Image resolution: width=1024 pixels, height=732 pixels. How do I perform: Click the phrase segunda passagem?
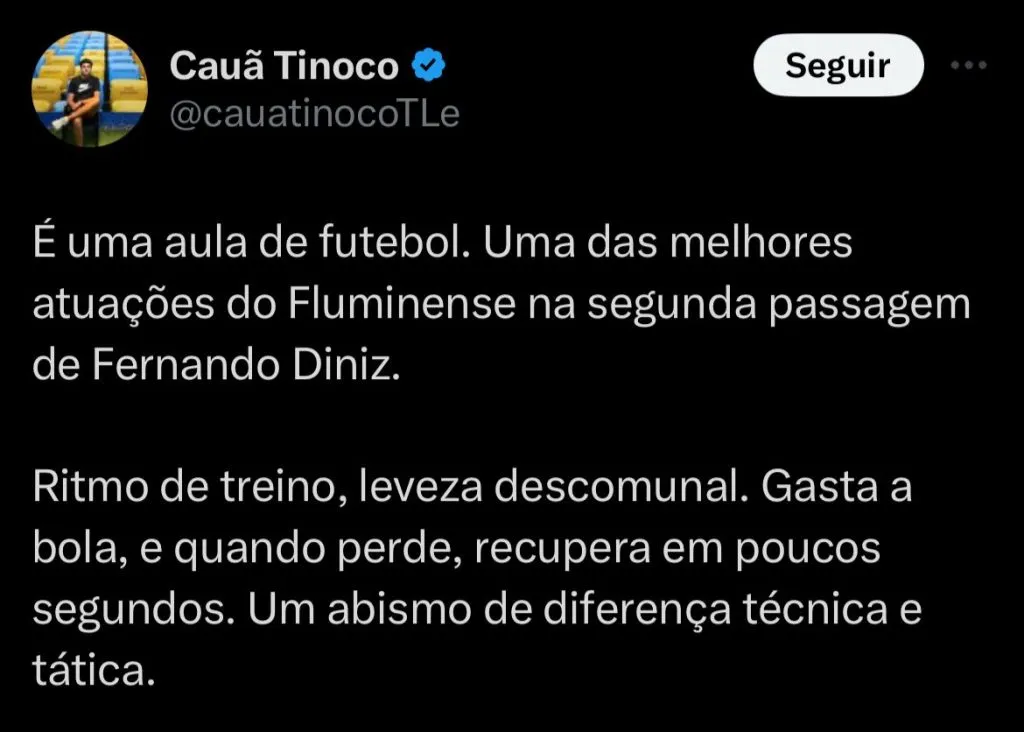[778, 305]
